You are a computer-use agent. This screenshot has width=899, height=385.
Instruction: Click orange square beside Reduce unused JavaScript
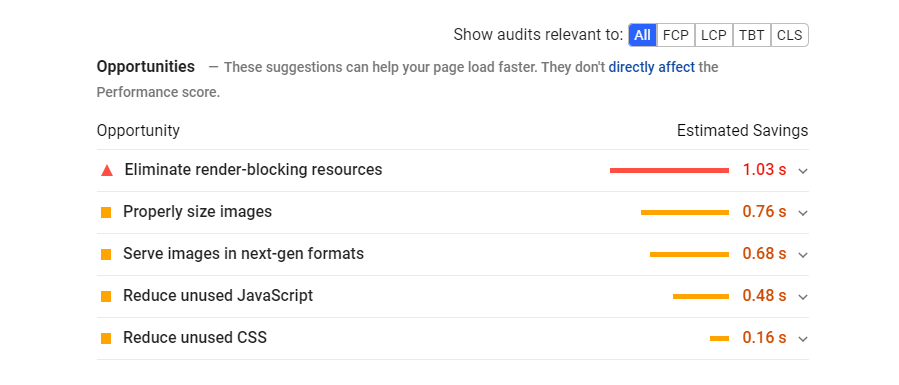[106, 297]
